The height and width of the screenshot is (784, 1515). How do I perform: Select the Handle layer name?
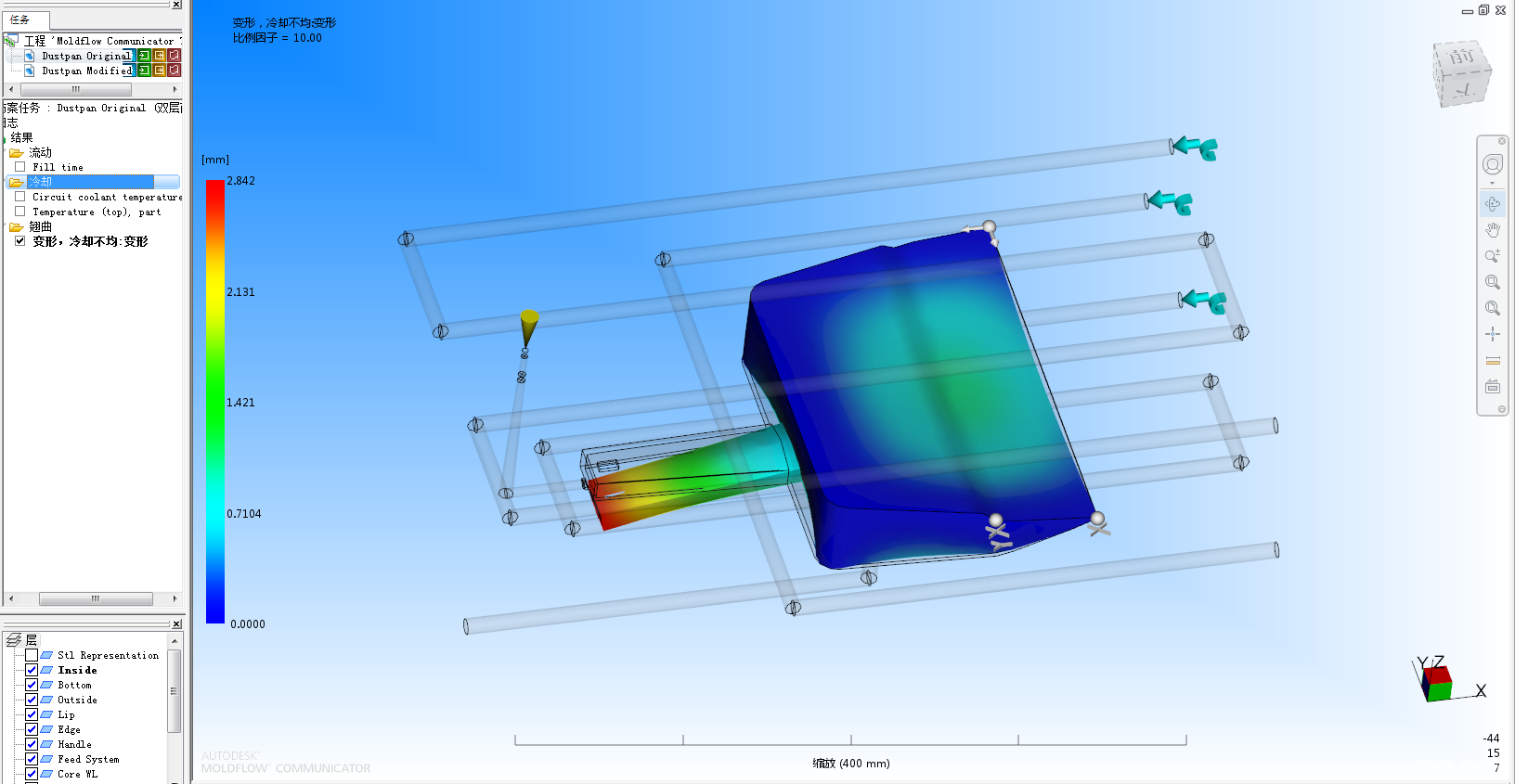74,744
